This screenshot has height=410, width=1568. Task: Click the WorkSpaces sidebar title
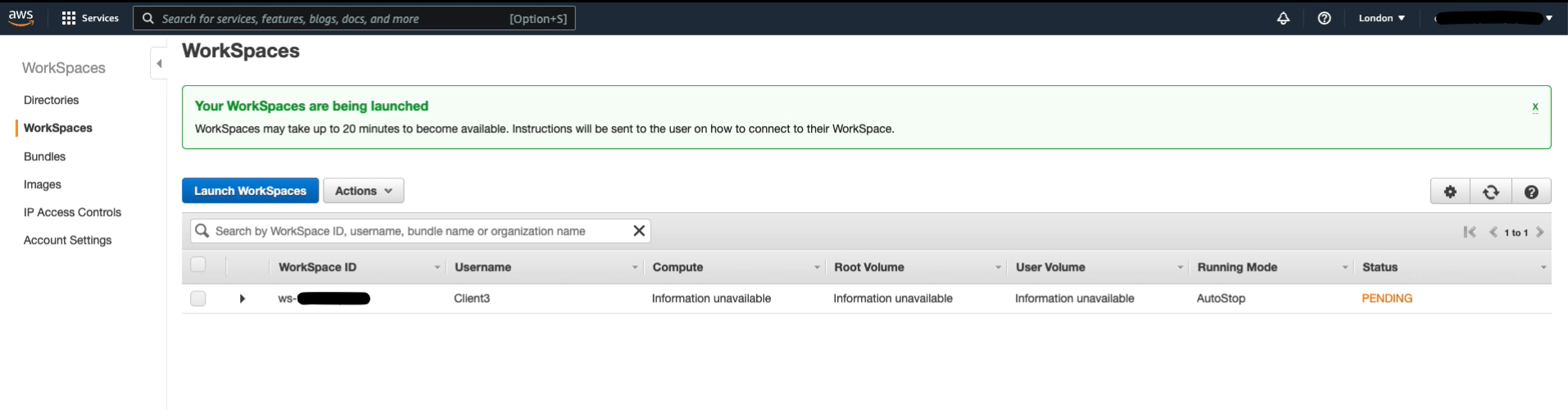pos(64,68)
